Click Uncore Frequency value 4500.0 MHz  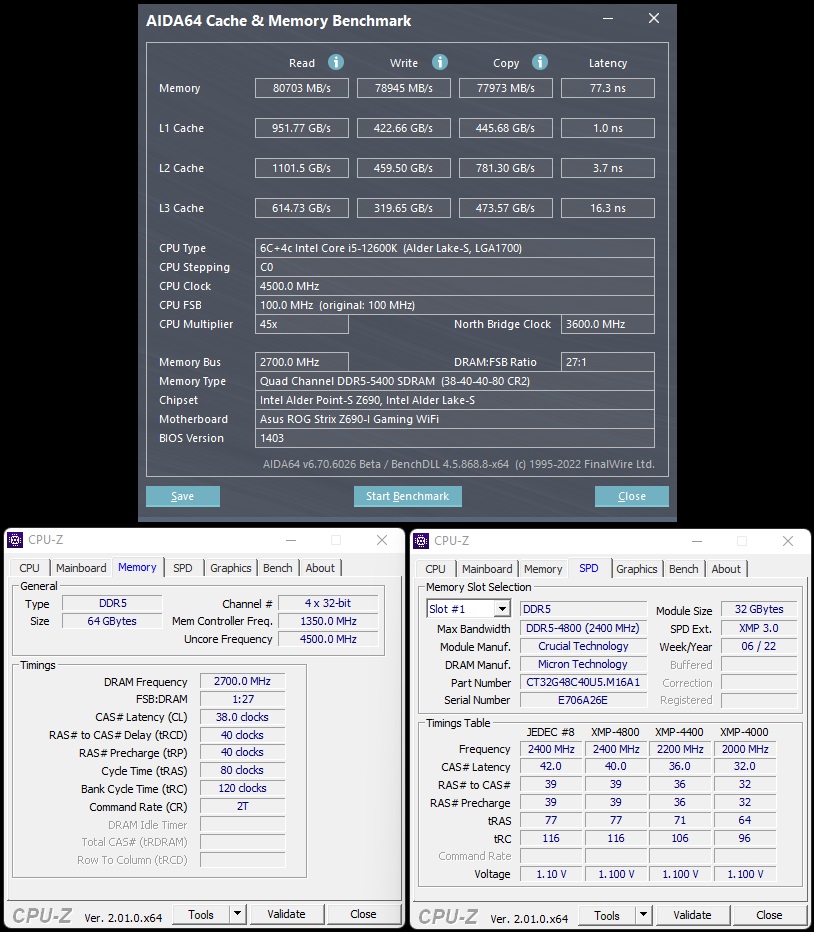pyautogui.click(x=328, y=639)
